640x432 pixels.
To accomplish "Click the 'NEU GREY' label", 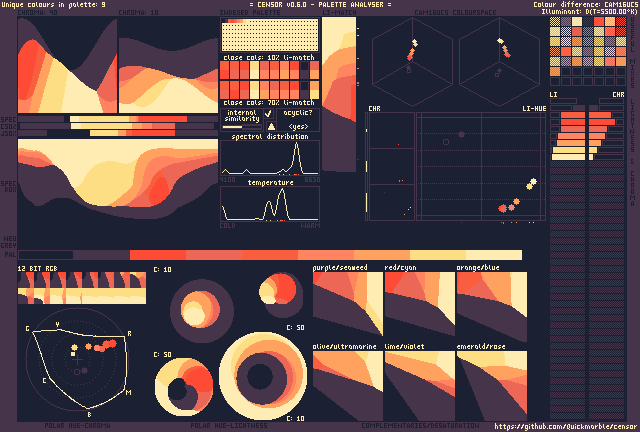I will click(x=9, y=242).
